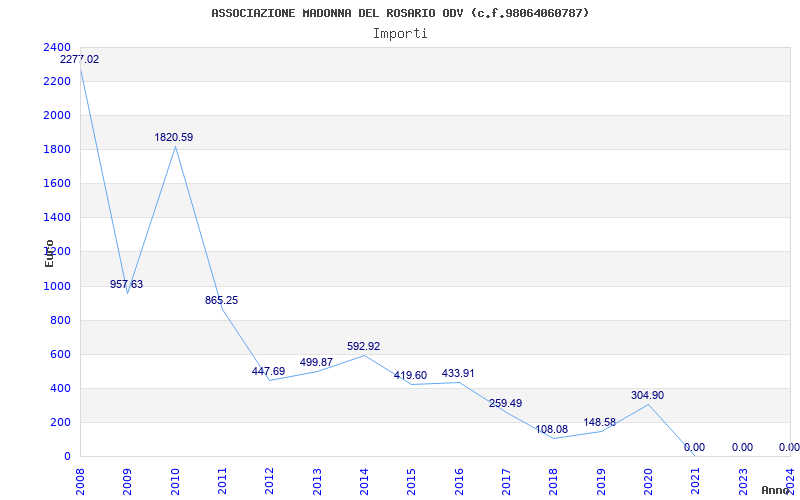Select the 2015 x-axis year label
The width and height of the screenshot is (800, 500).
[x=412, y=481]
